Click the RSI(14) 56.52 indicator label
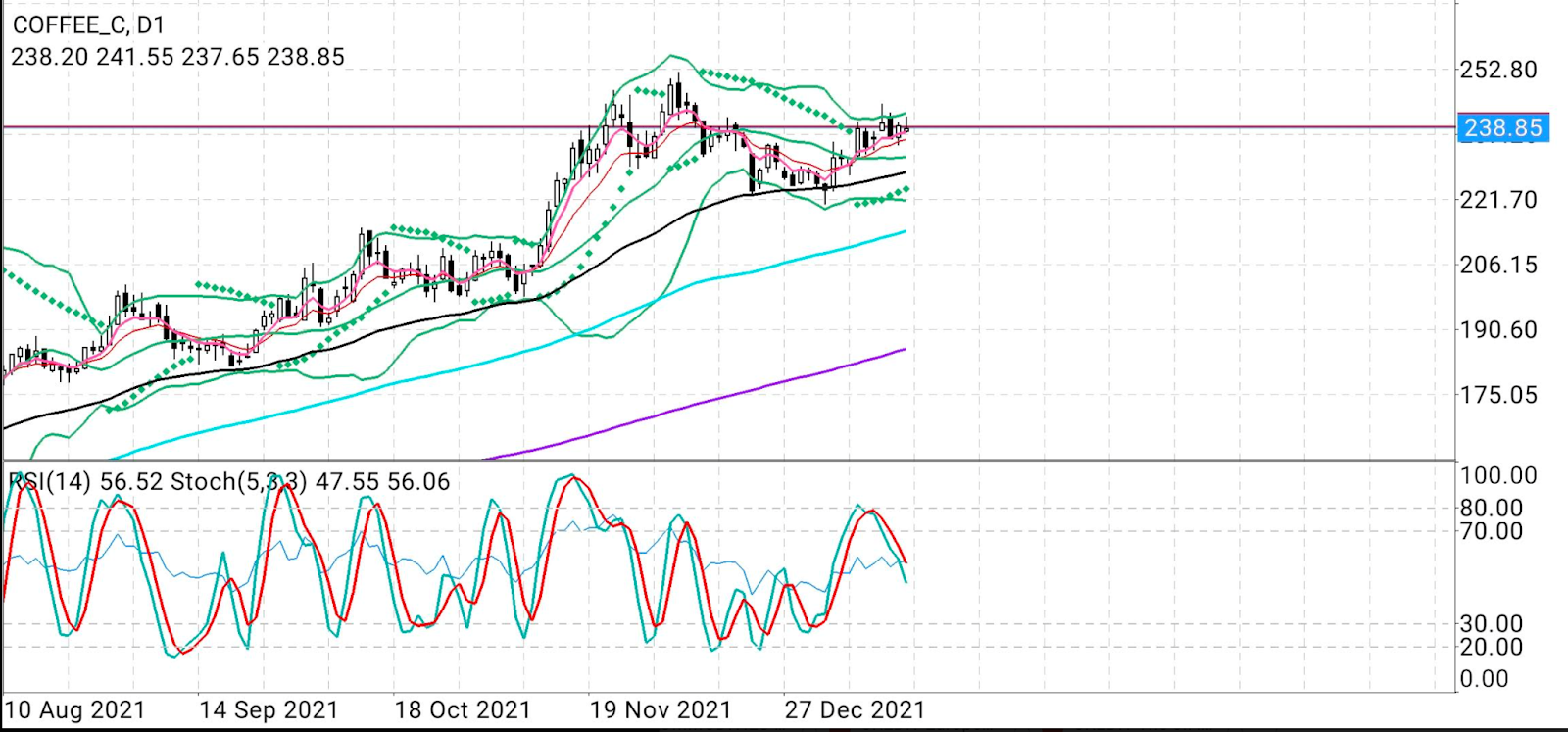 [x=86, y=481]
